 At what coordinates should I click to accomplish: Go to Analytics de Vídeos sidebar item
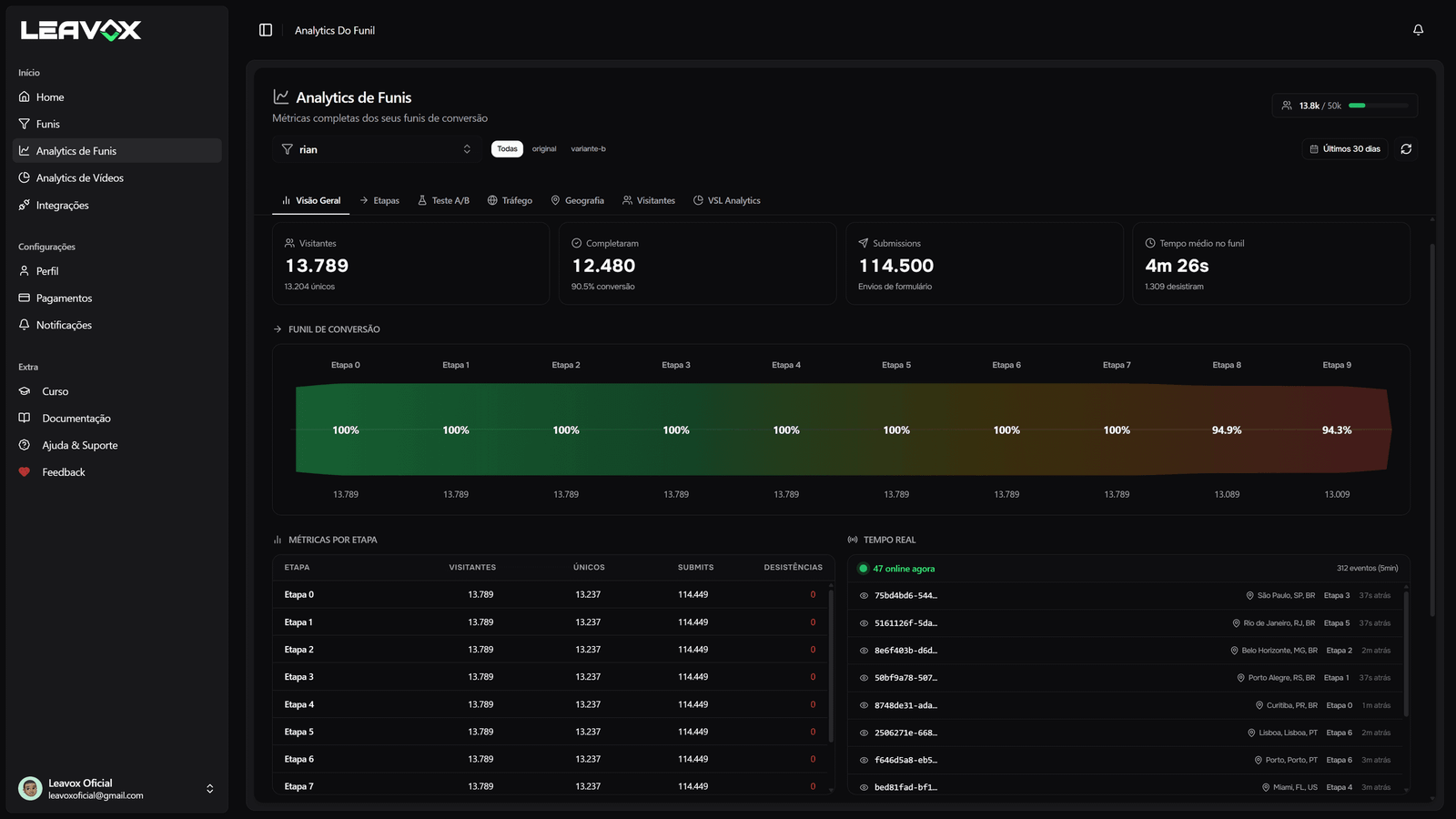coord(116,178)
